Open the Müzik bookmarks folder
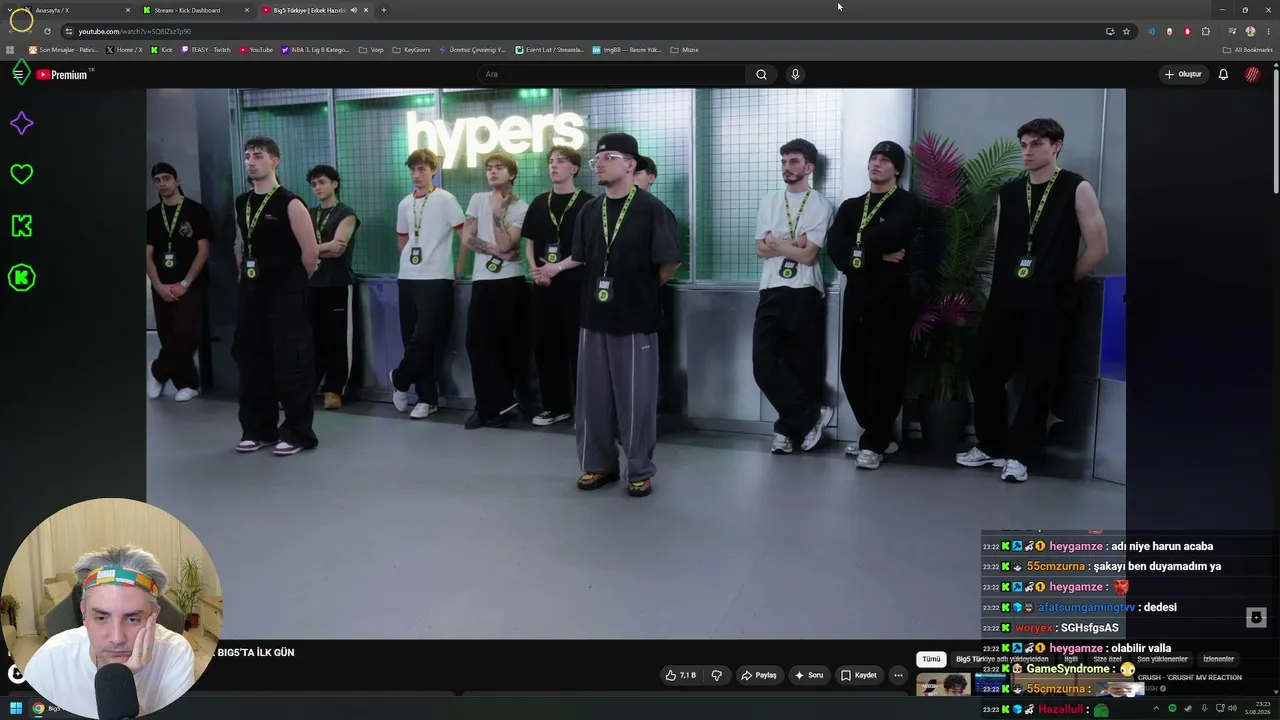 (684, 50)
